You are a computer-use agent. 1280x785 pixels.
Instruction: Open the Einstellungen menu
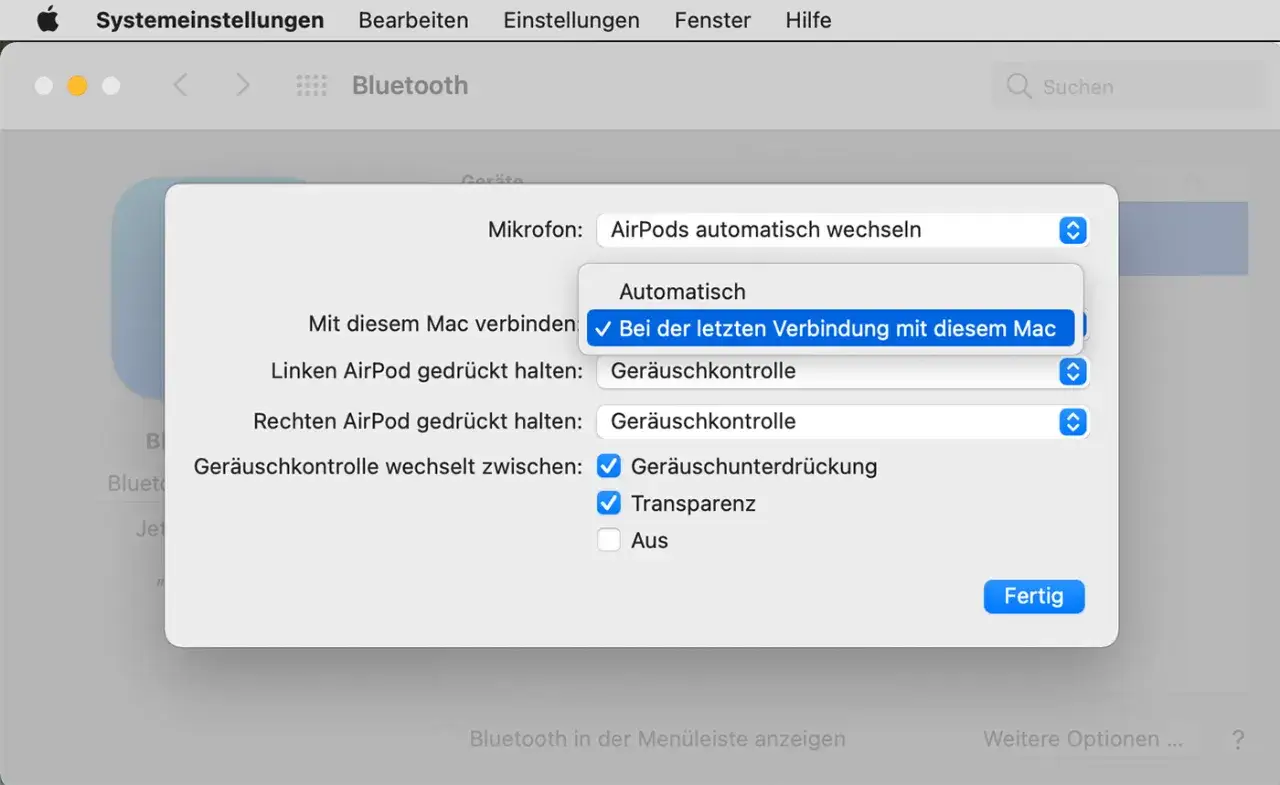click(571, 19)
